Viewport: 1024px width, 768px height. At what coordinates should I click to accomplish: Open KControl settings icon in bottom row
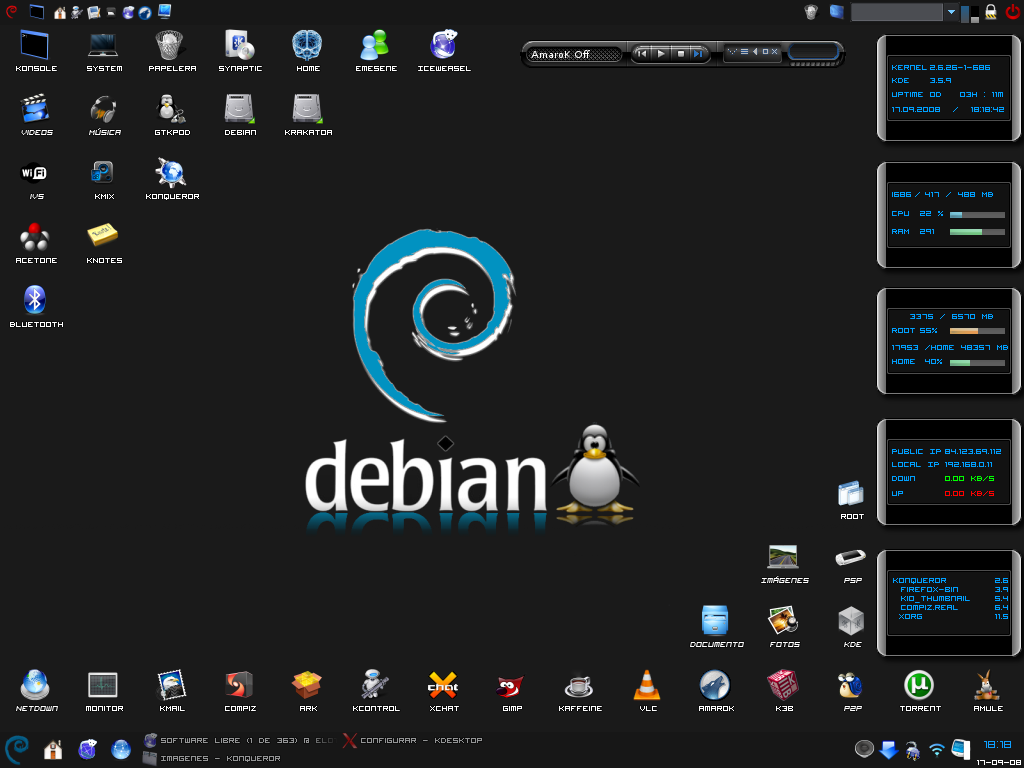[x=375, y=685]
